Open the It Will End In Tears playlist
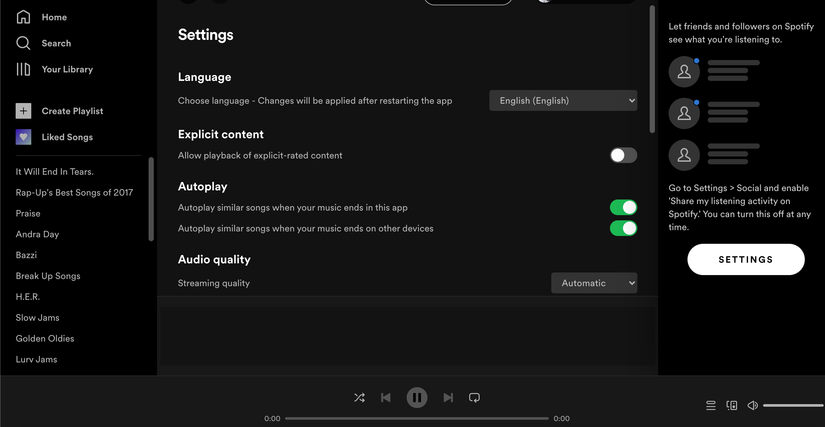 tap(55, 171)
